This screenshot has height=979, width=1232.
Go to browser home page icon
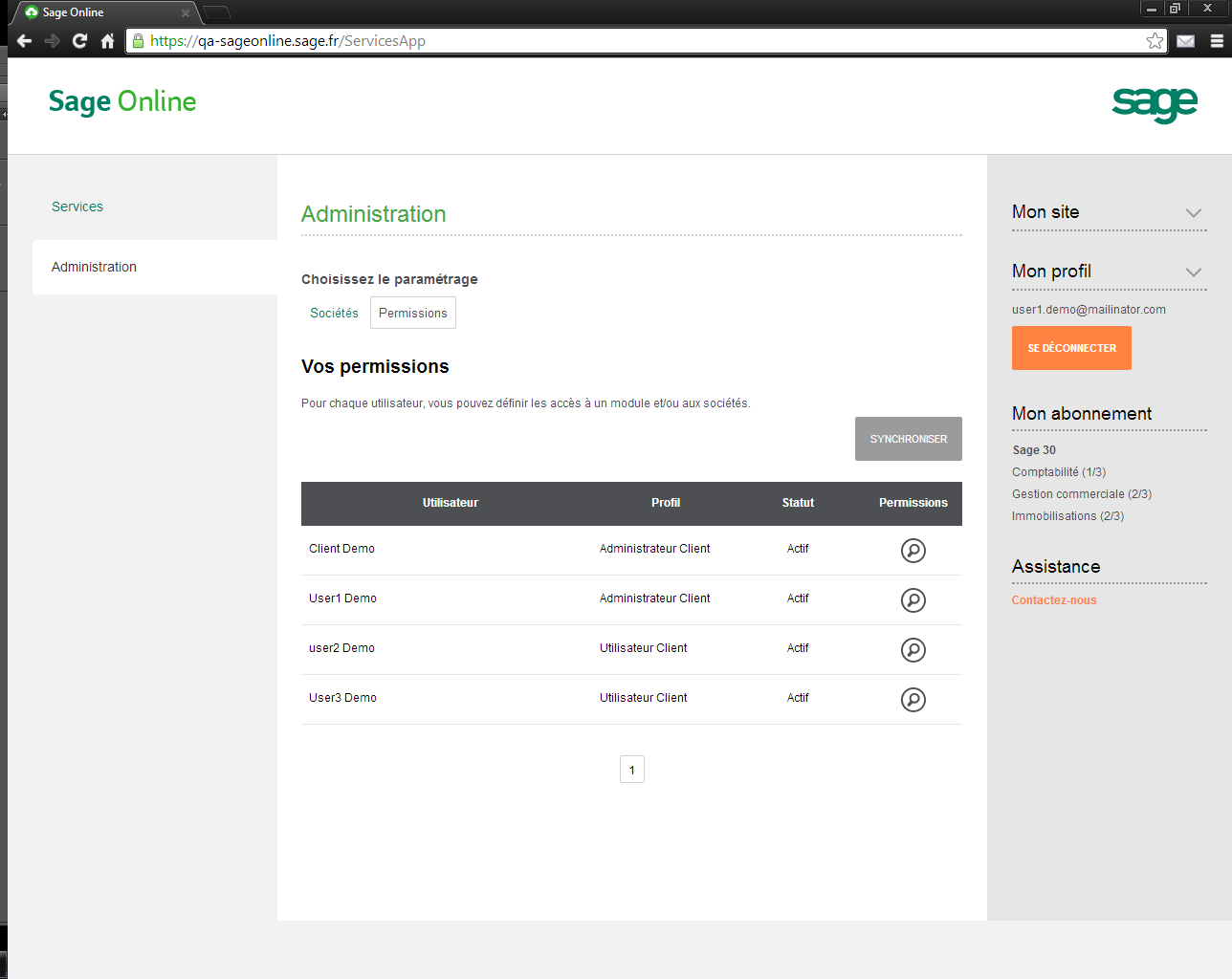[x=107, y=41]
